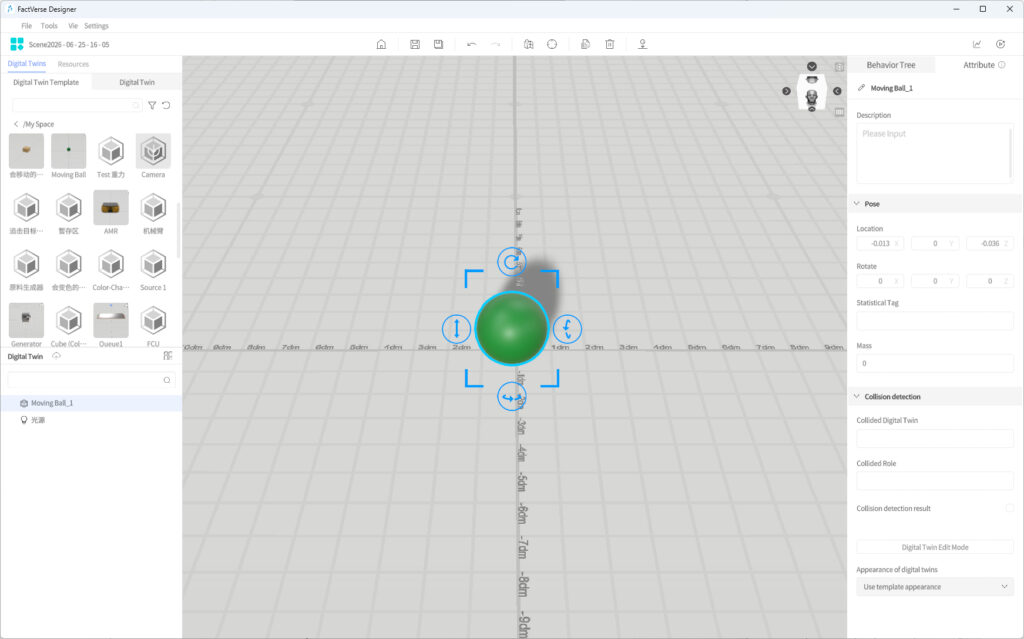Open the Attribute tab
The image size is (1024, 639).
click(979, 65)
